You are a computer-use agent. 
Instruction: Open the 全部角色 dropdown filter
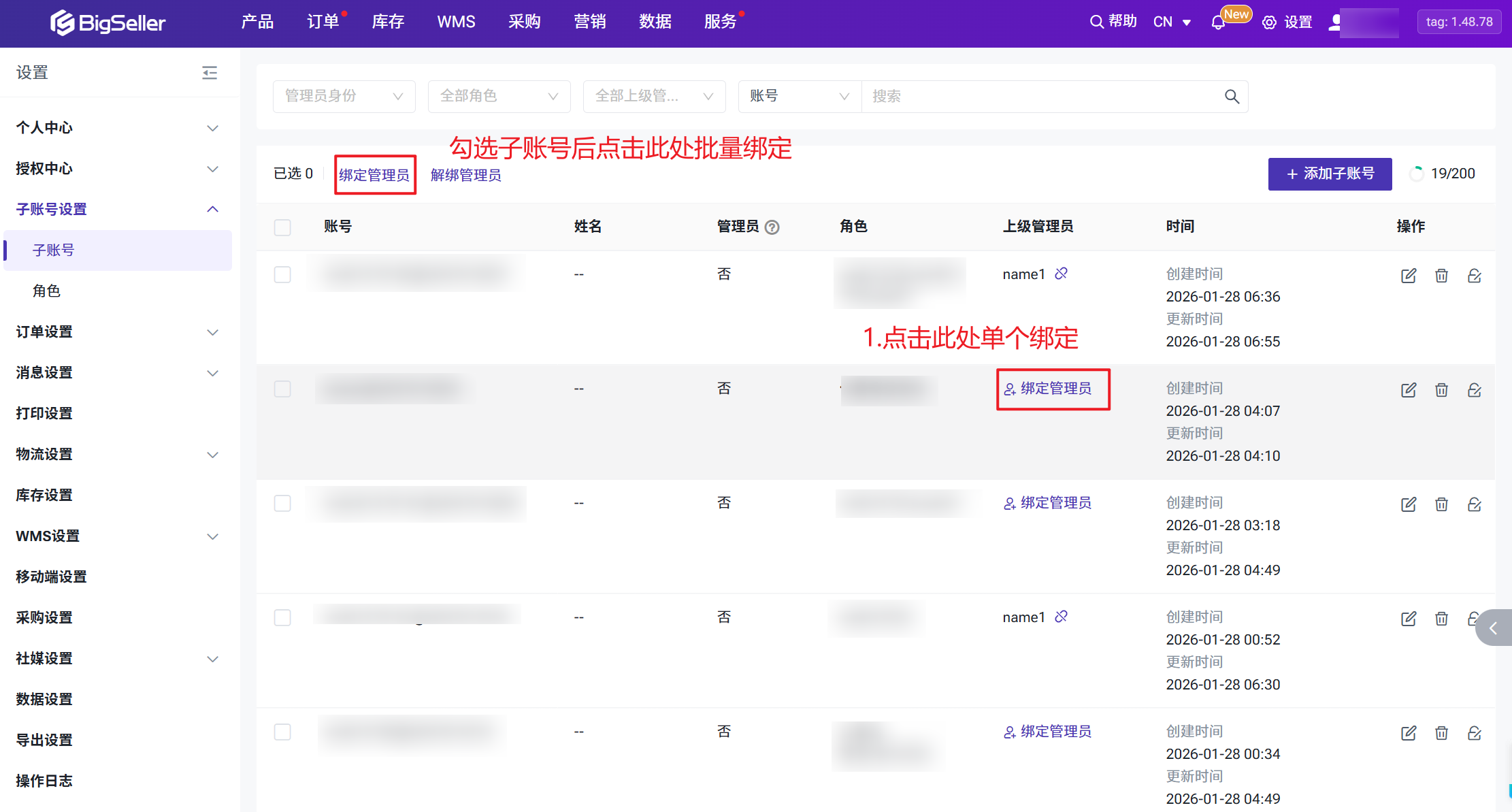click(x=499, y=97)
